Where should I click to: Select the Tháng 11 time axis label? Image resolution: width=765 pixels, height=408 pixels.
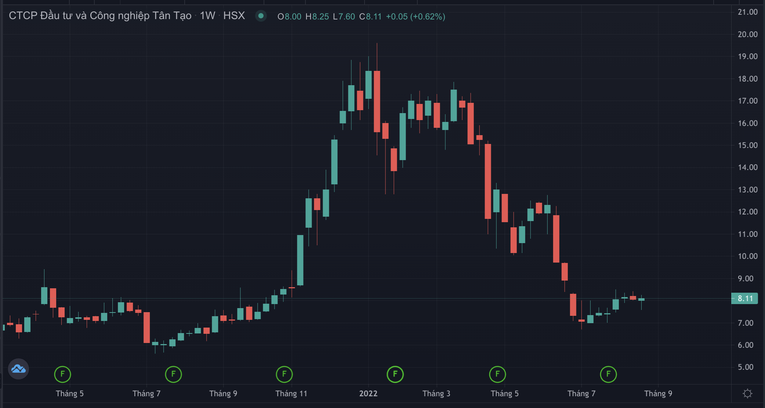pyautogui.click(x=290, y=394)
